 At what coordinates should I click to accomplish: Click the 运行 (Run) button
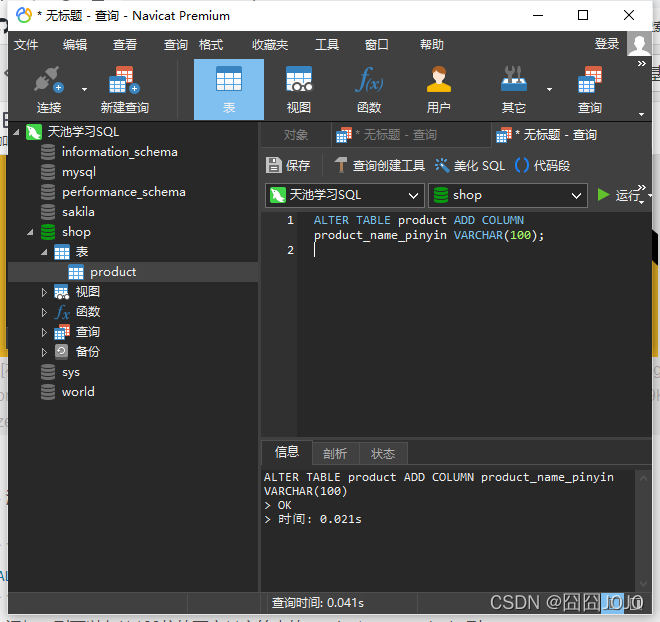tap(618, 195)
